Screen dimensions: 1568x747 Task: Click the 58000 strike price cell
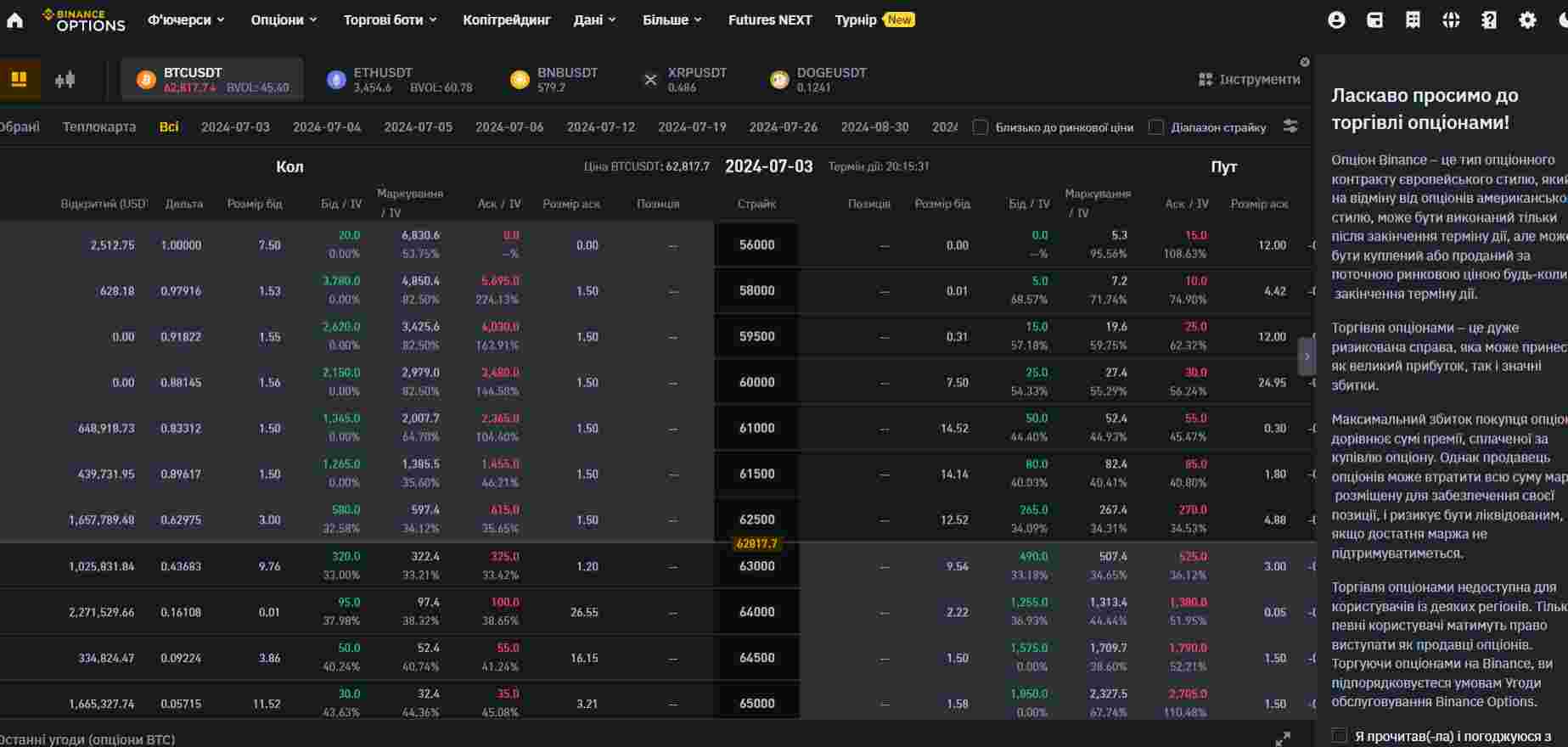[756, 290]
